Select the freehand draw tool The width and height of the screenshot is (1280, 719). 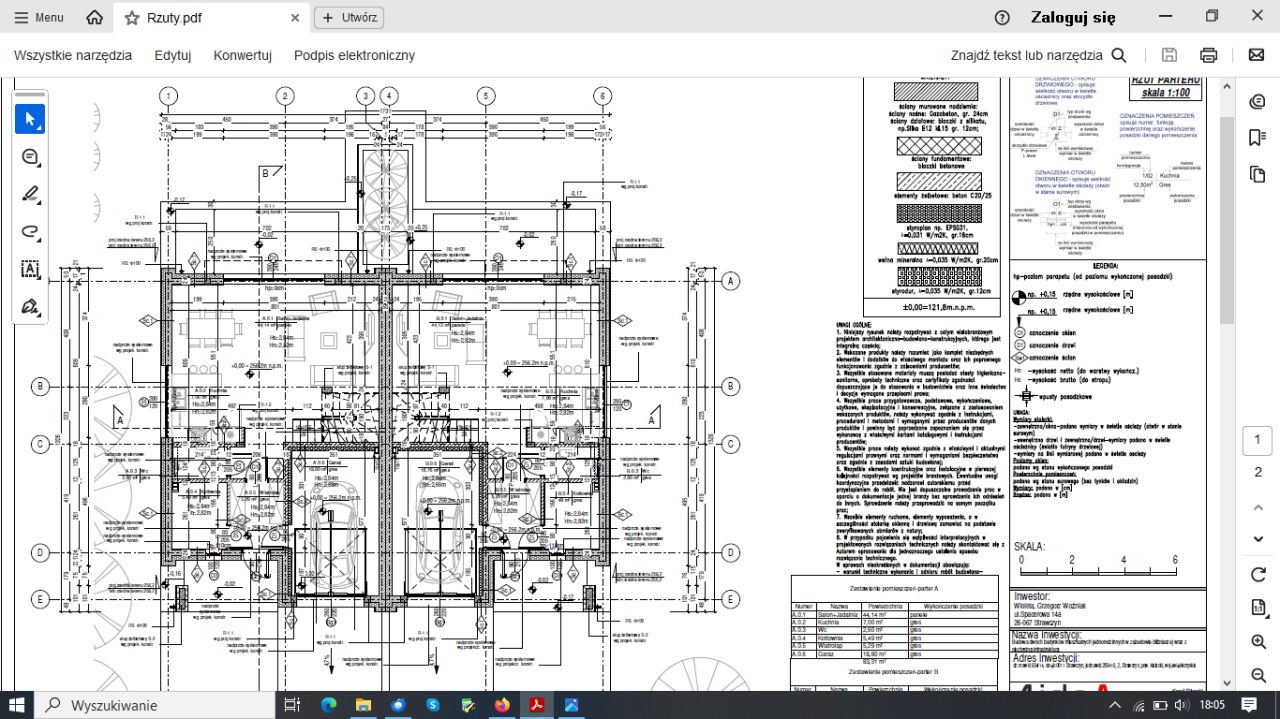(30, 231)
